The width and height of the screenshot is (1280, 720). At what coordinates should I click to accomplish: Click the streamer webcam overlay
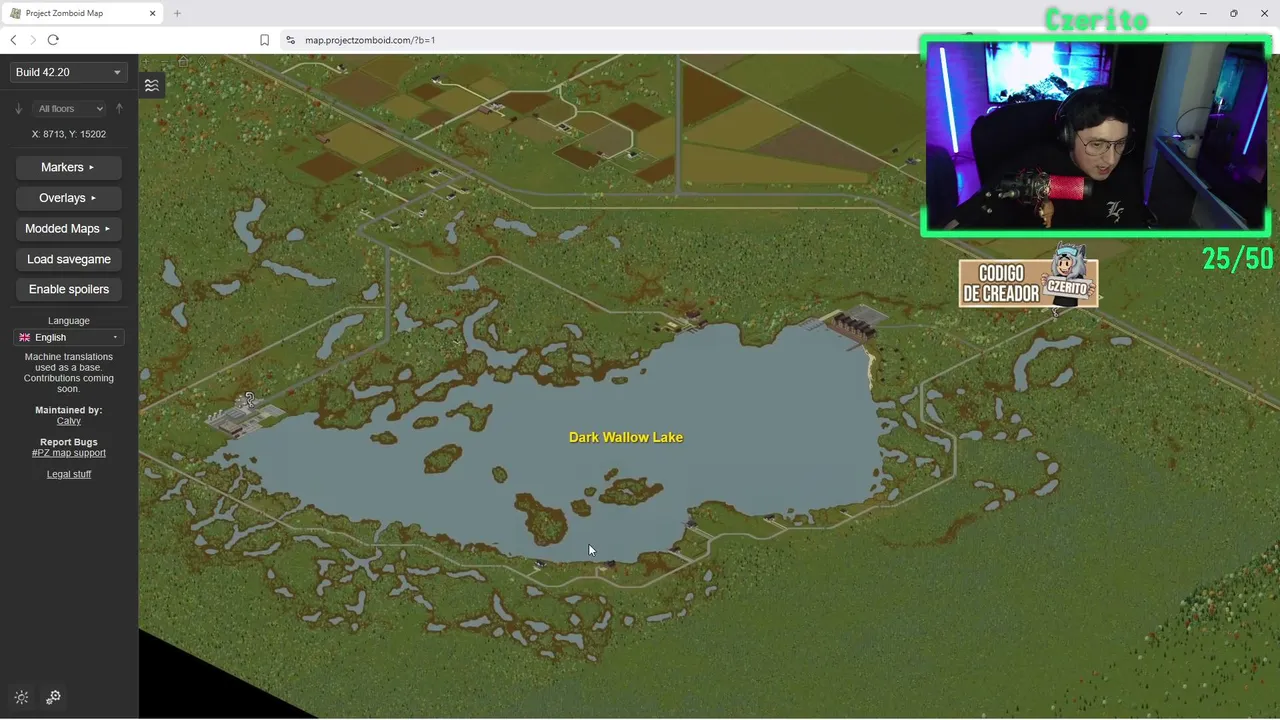point(1096,137)
